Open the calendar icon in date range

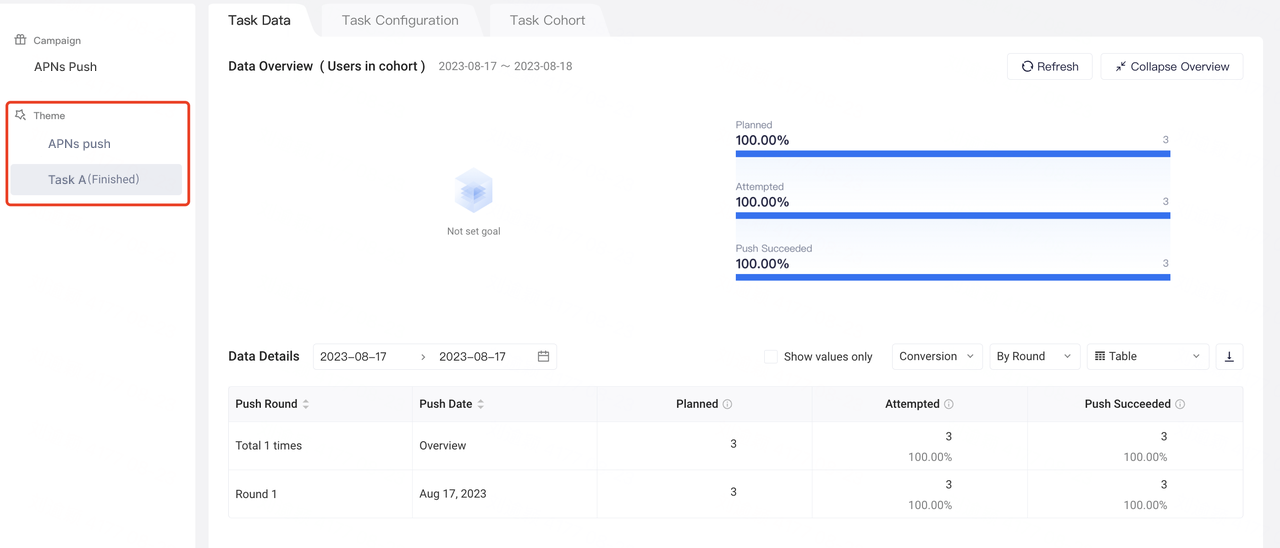tap(543, 357)
